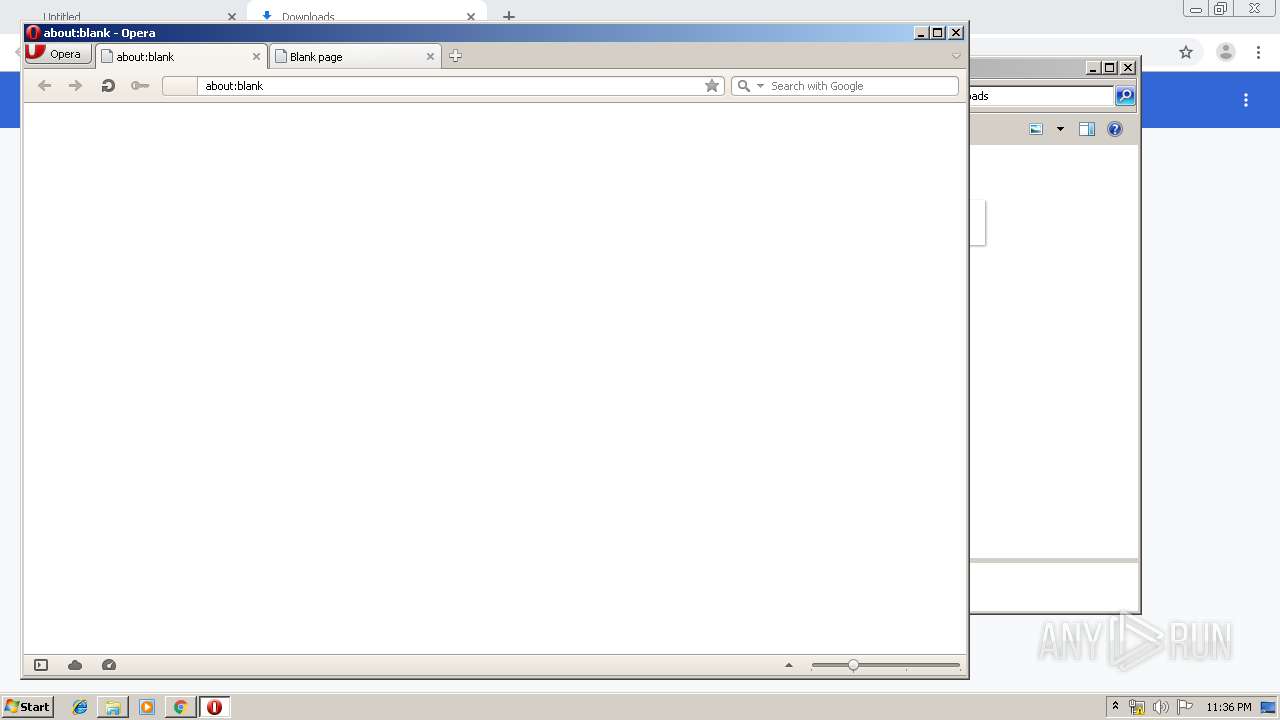Click the 11:36 PM taskbar clock
This screenshot has width=1280, height=720.
tap(1228, 707)
